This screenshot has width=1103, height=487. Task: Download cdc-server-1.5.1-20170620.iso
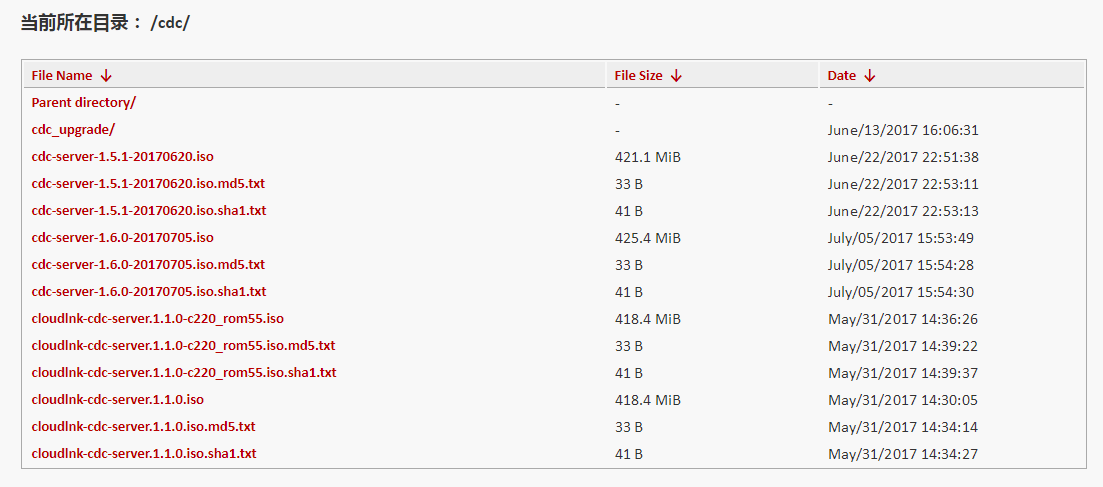coord(122,157)
